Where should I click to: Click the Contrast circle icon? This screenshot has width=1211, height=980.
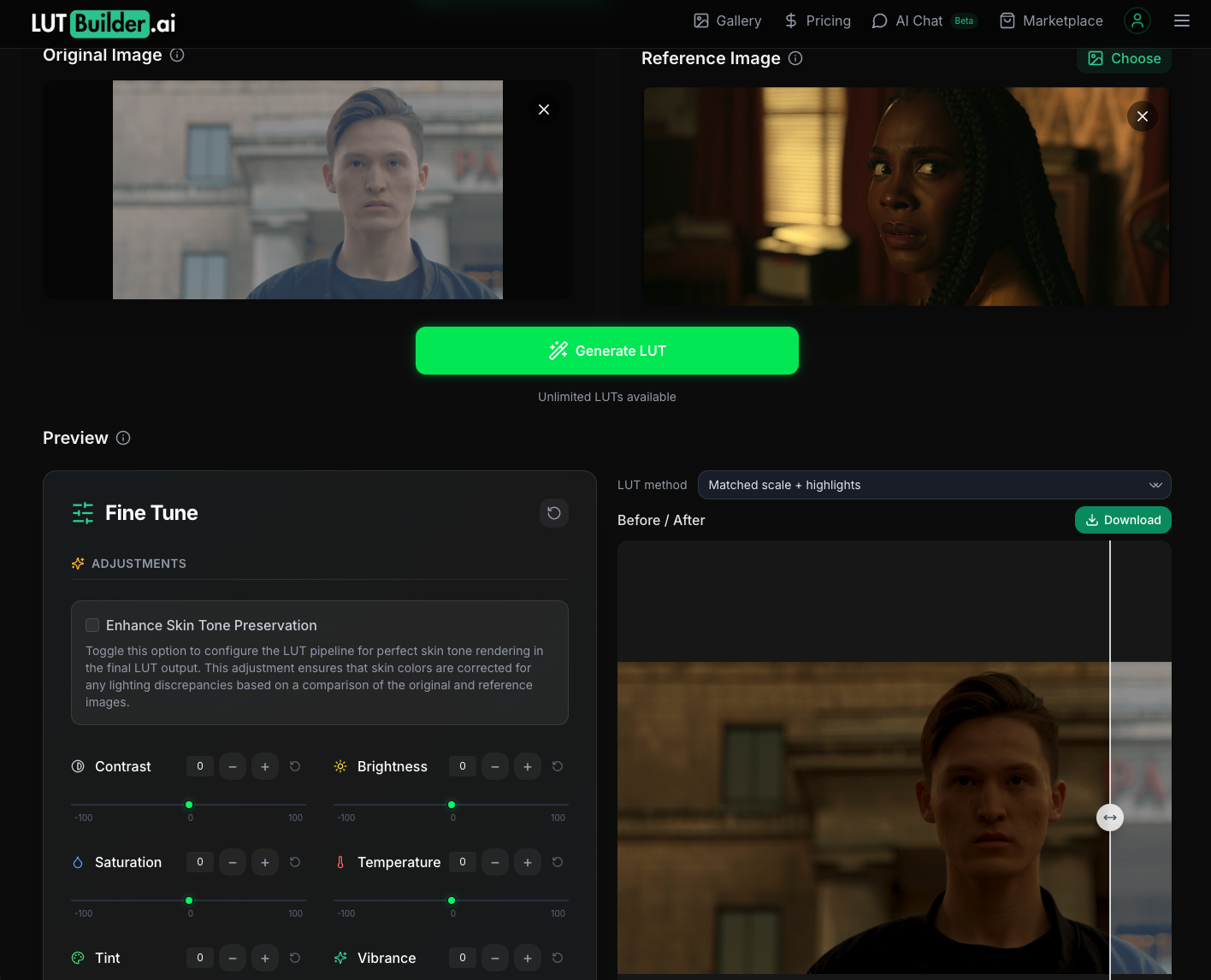tap(78, 766)
